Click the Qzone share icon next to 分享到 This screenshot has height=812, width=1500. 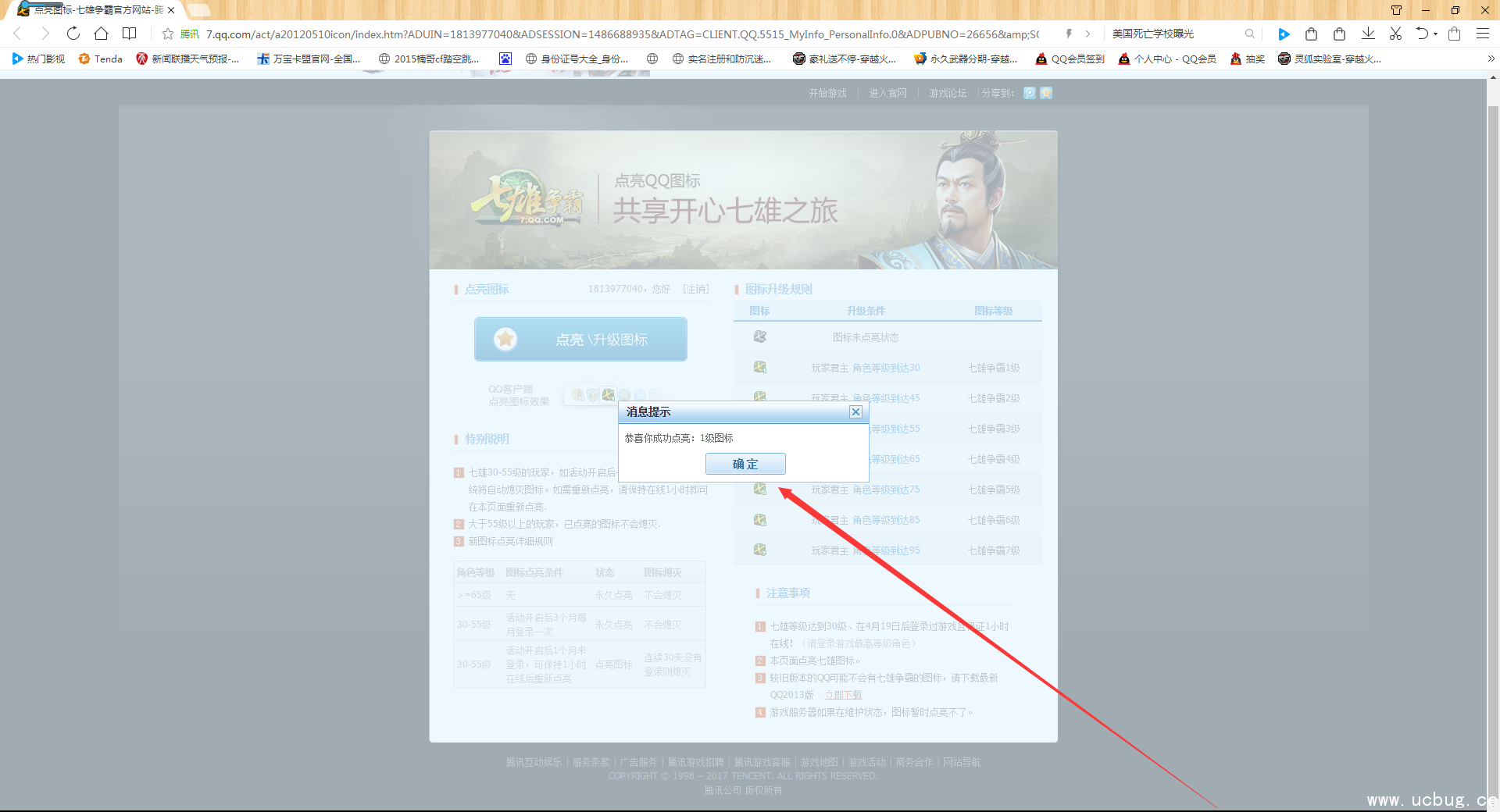click(1046, 93)
